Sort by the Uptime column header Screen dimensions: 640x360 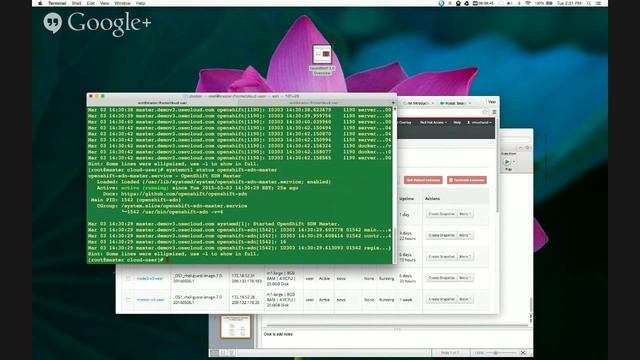click(x=407, y=198)
